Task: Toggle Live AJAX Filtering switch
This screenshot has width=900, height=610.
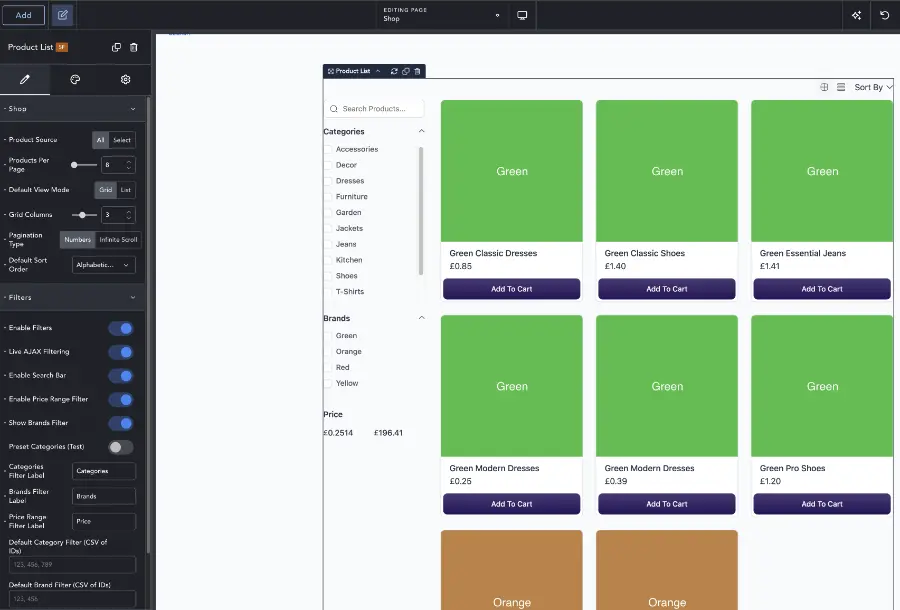Action: click(x=121, y=352)
